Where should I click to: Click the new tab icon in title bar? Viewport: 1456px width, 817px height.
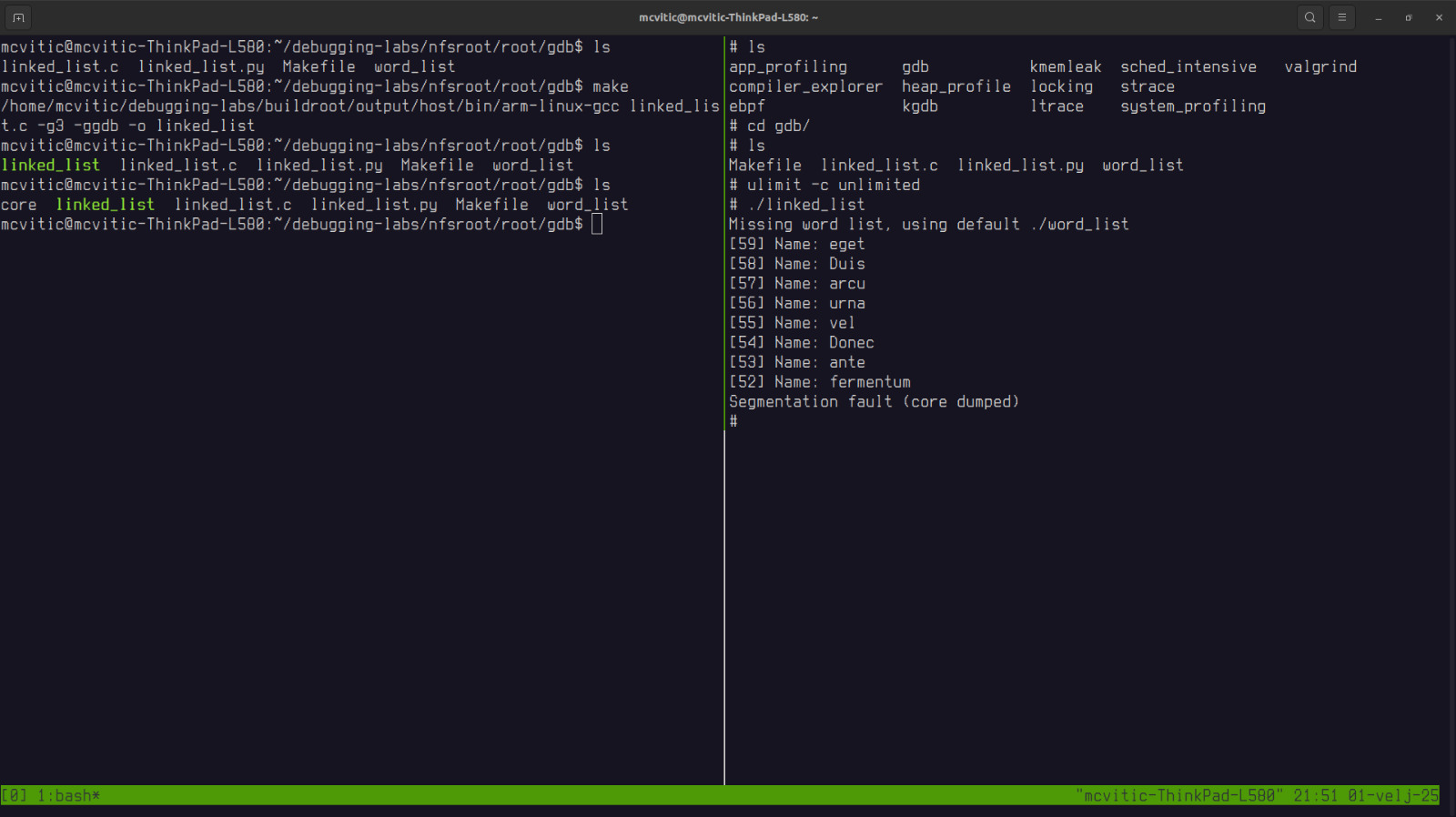click(18, 17)
